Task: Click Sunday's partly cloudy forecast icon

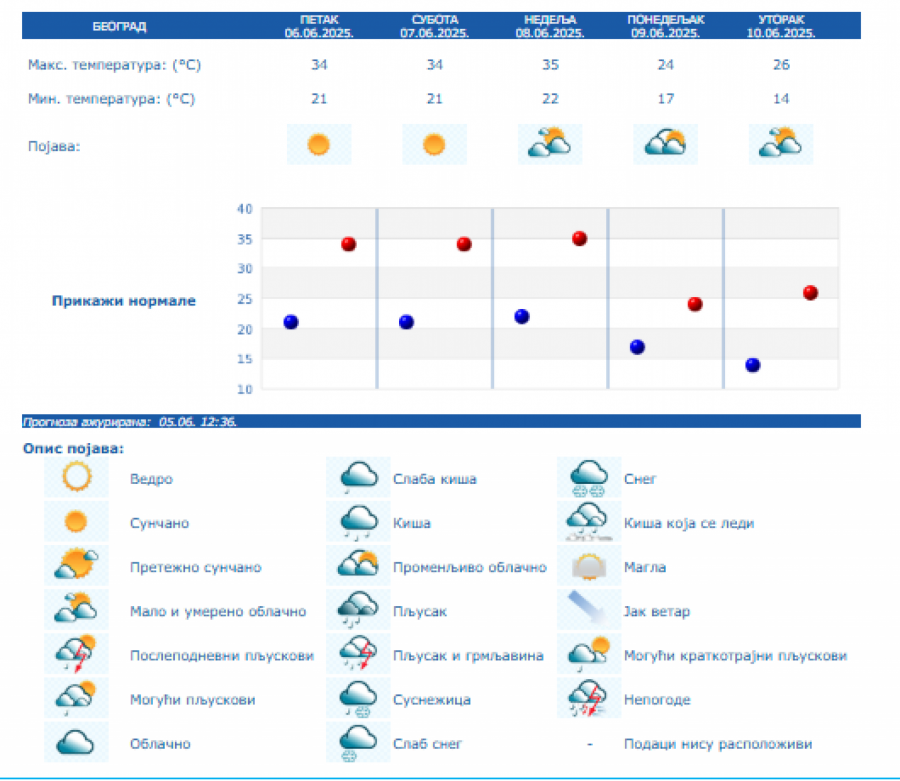Action: 549,145
